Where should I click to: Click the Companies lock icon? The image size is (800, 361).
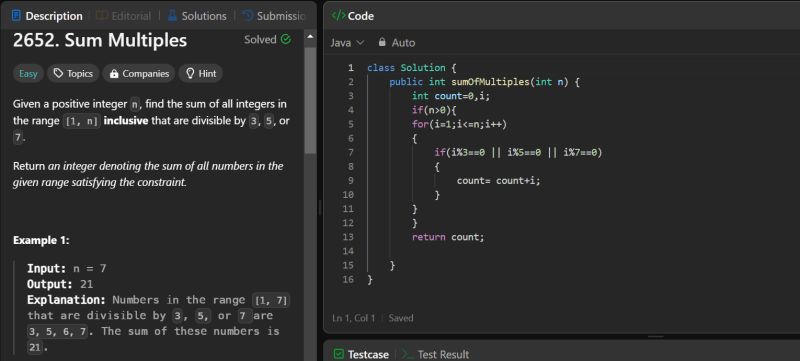114,74
